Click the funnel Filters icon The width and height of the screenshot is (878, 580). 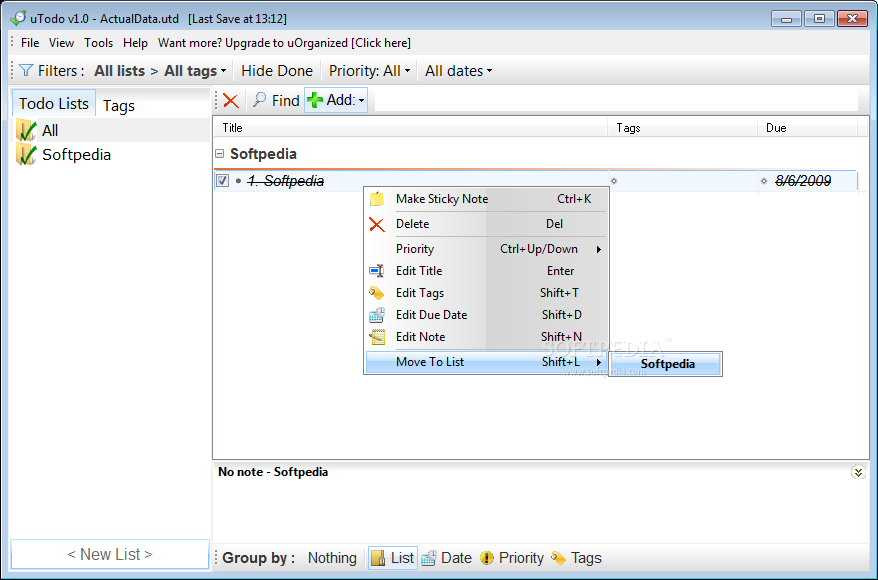point(26,71)
